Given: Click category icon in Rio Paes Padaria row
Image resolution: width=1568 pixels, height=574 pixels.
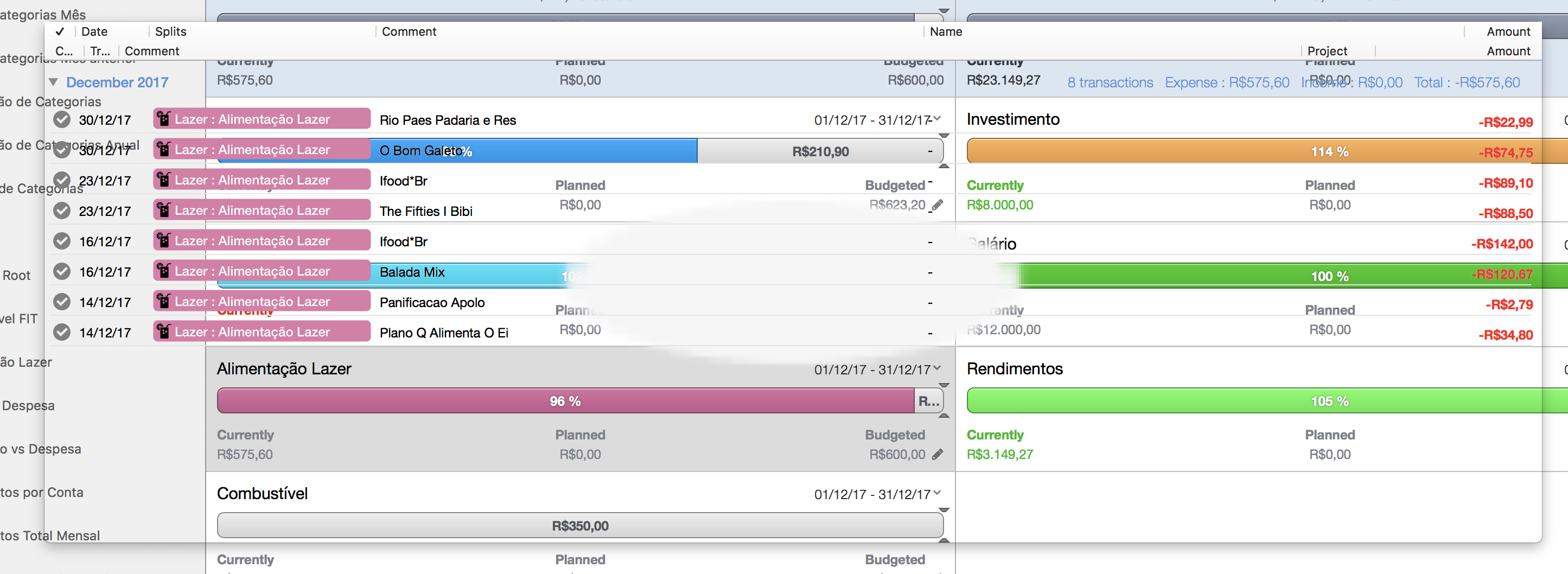Looking at the screenshot, I should coord(163,118).
